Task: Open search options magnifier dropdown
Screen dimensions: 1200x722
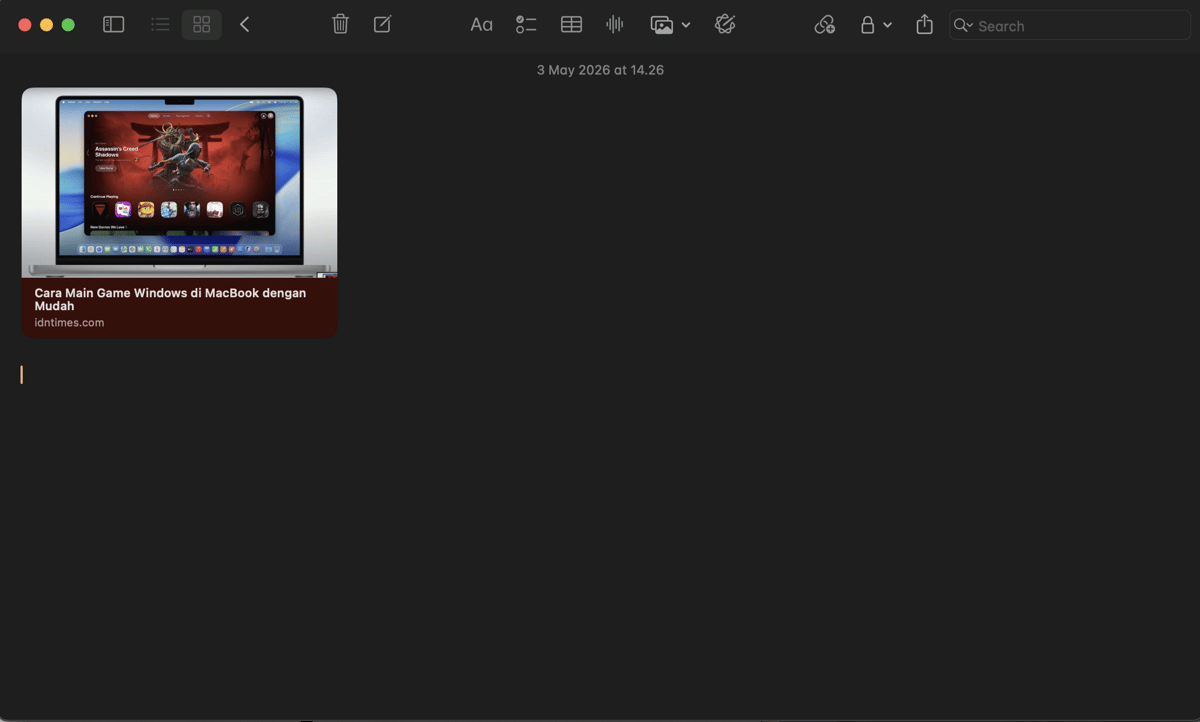Action: 963,26
